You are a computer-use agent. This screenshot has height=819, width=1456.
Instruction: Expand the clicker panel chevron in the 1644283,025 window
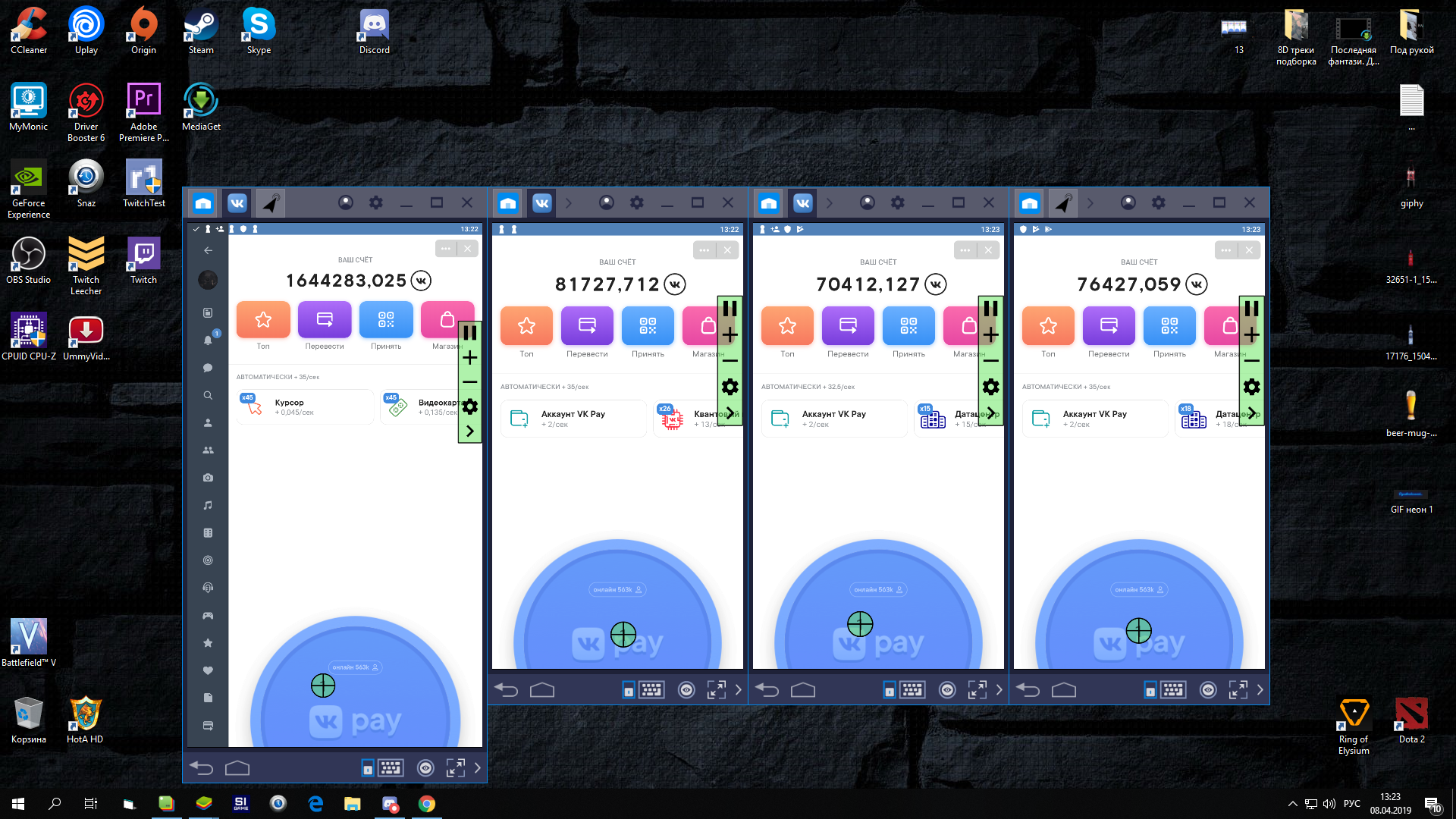pyautogui.click(x=470, y=431)
